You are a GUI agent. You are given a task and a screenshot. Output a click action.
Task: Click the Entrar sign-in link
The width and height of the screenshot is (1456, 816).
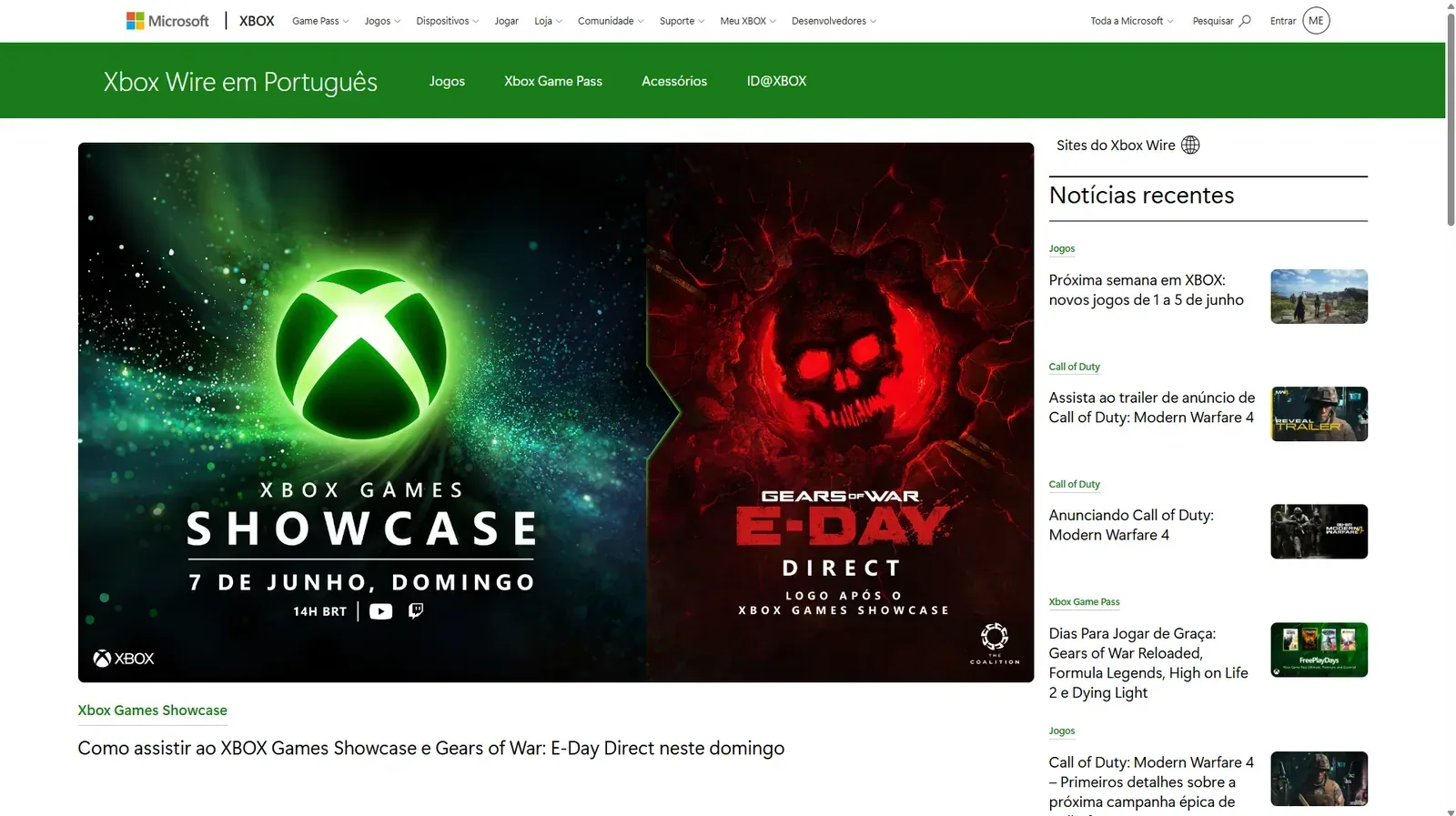[1283, 21]
